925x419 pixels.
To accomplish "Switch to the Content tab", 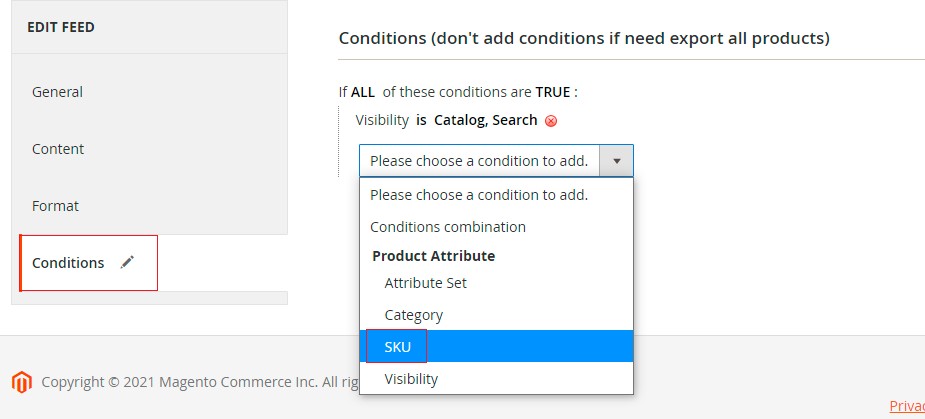I will [58, 149].
